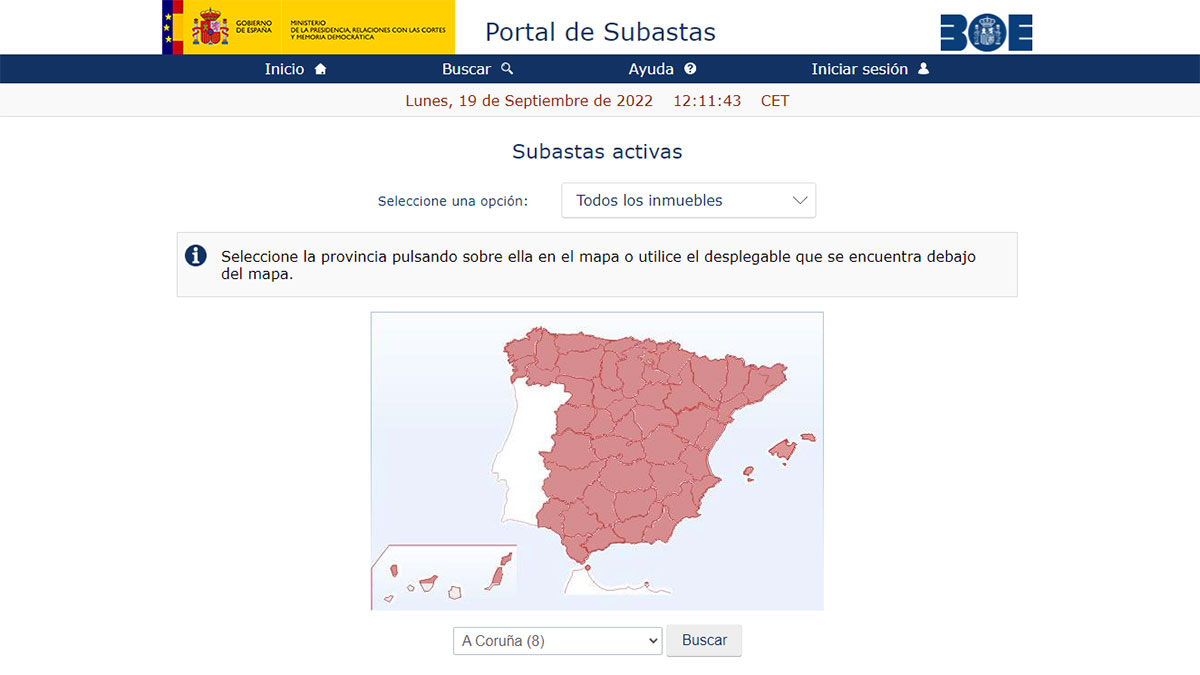Open Ayuda from the navigation menu
This screenshot has width=1200, height=675.
(x=653, y=69)
